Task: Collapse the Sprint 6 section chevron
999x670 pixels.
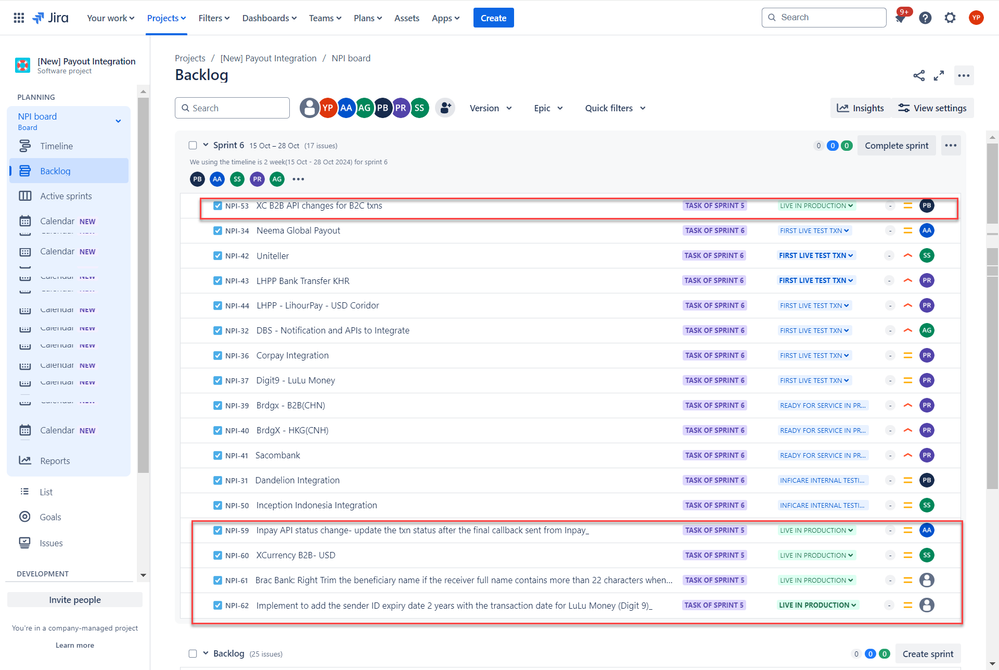Action: tap(205, 145)
